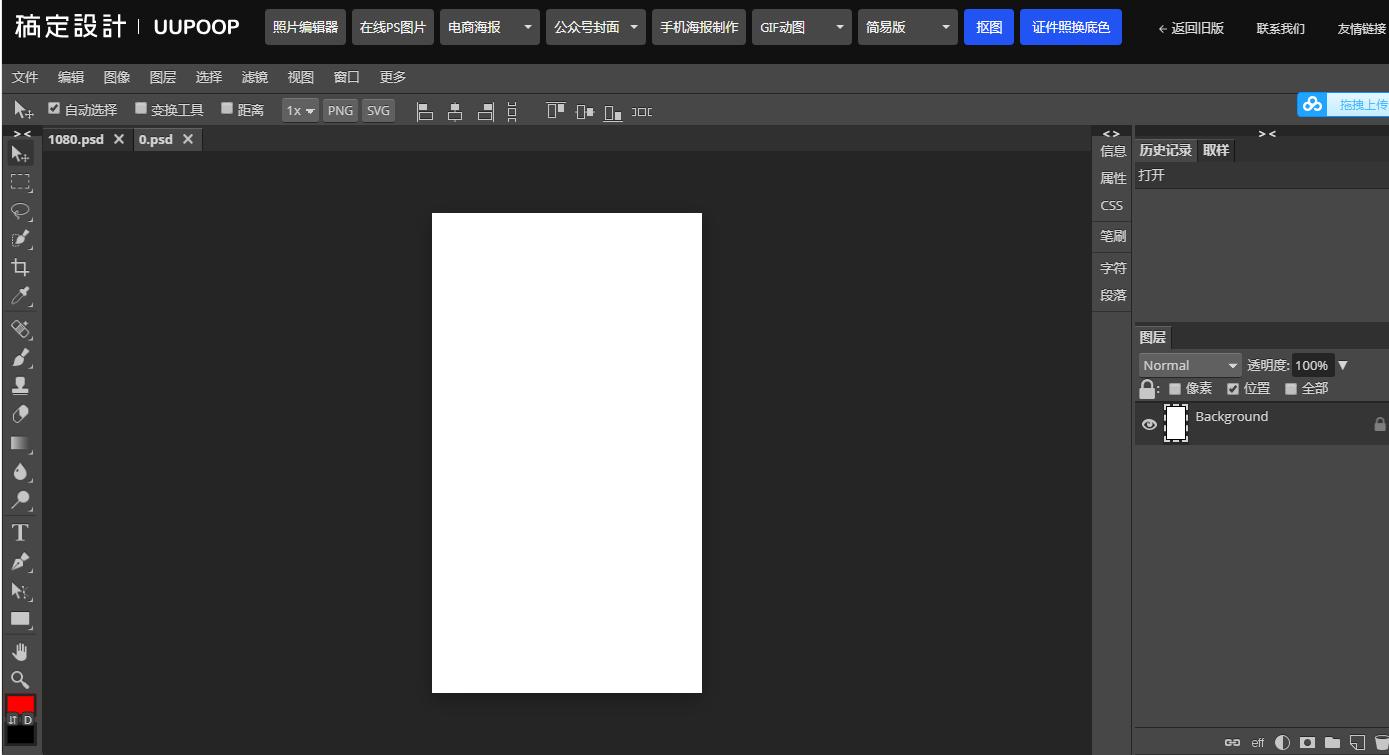Click the 抠图 button

click(x=988, y=27)
